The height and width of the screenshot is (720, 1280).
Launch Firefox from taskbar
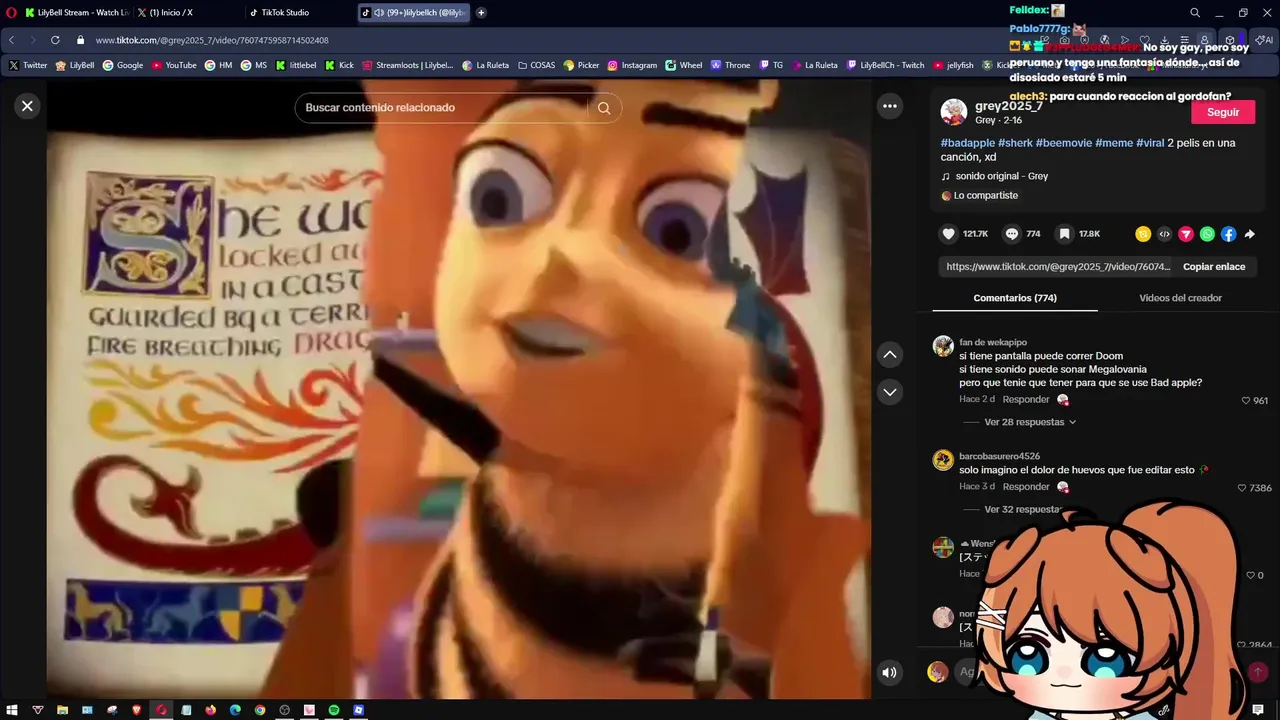(210, 710)
